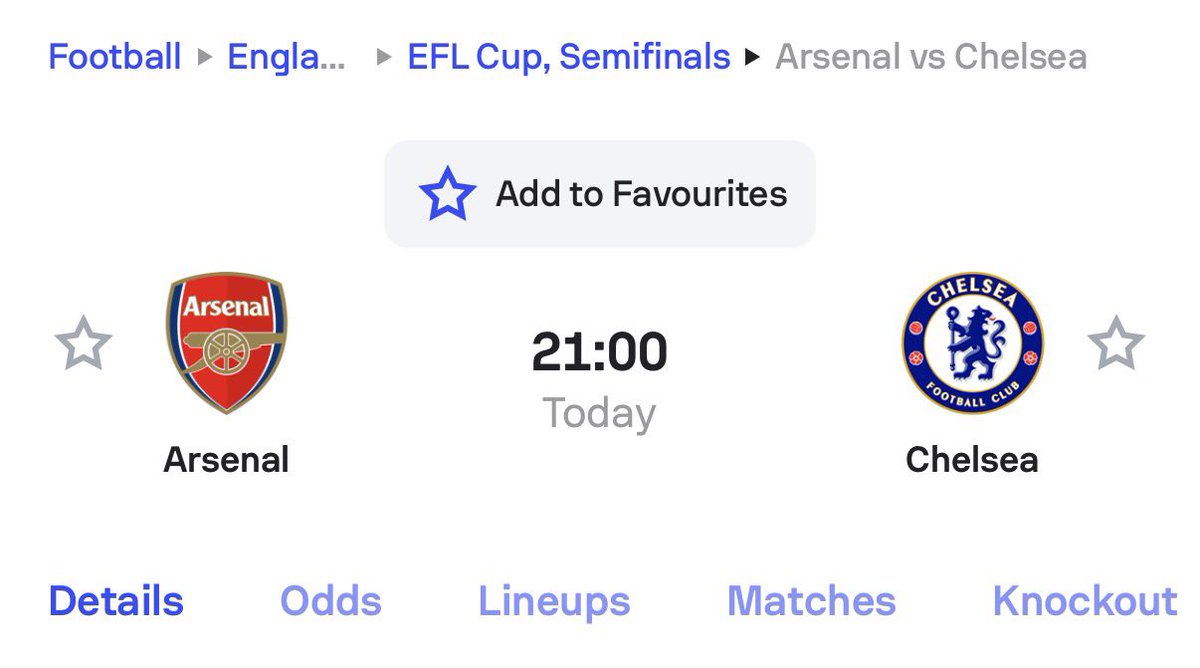
Task: Click the Arsenal club crest
Action: (x=226, y=343)
